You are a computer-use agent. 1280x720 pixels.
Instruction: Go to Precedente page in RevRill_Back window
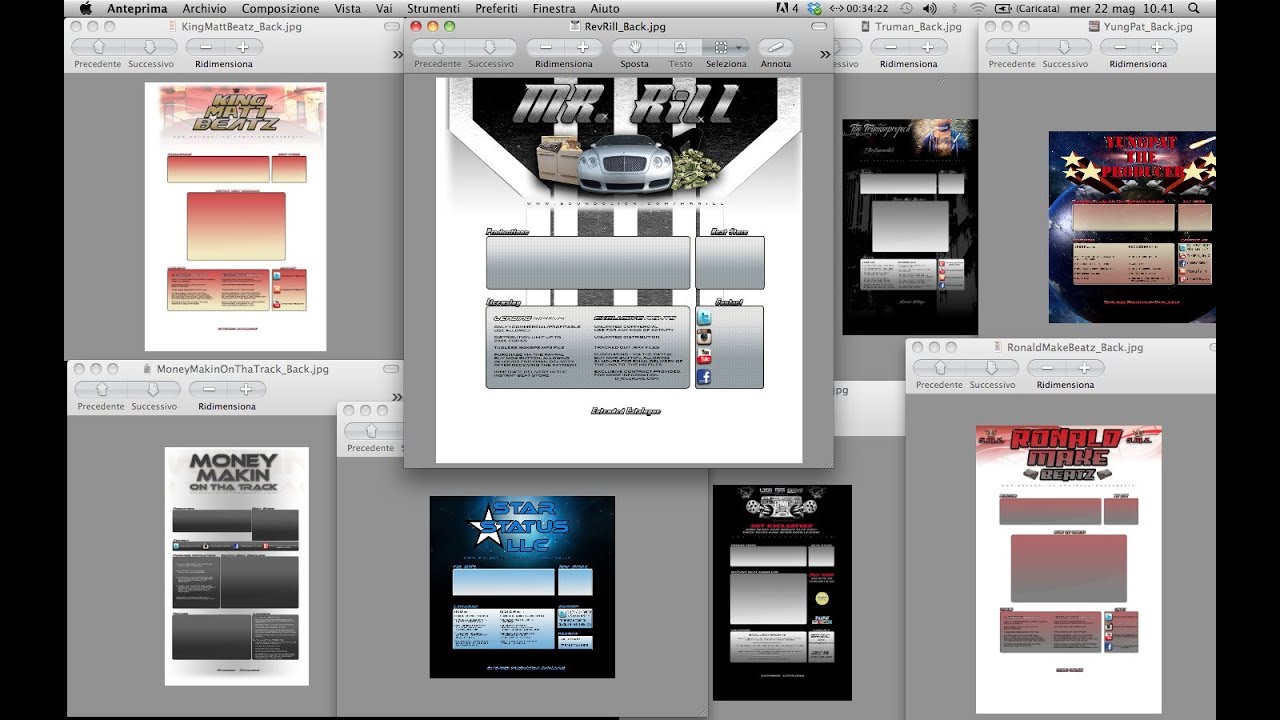(x=438, y=47)
